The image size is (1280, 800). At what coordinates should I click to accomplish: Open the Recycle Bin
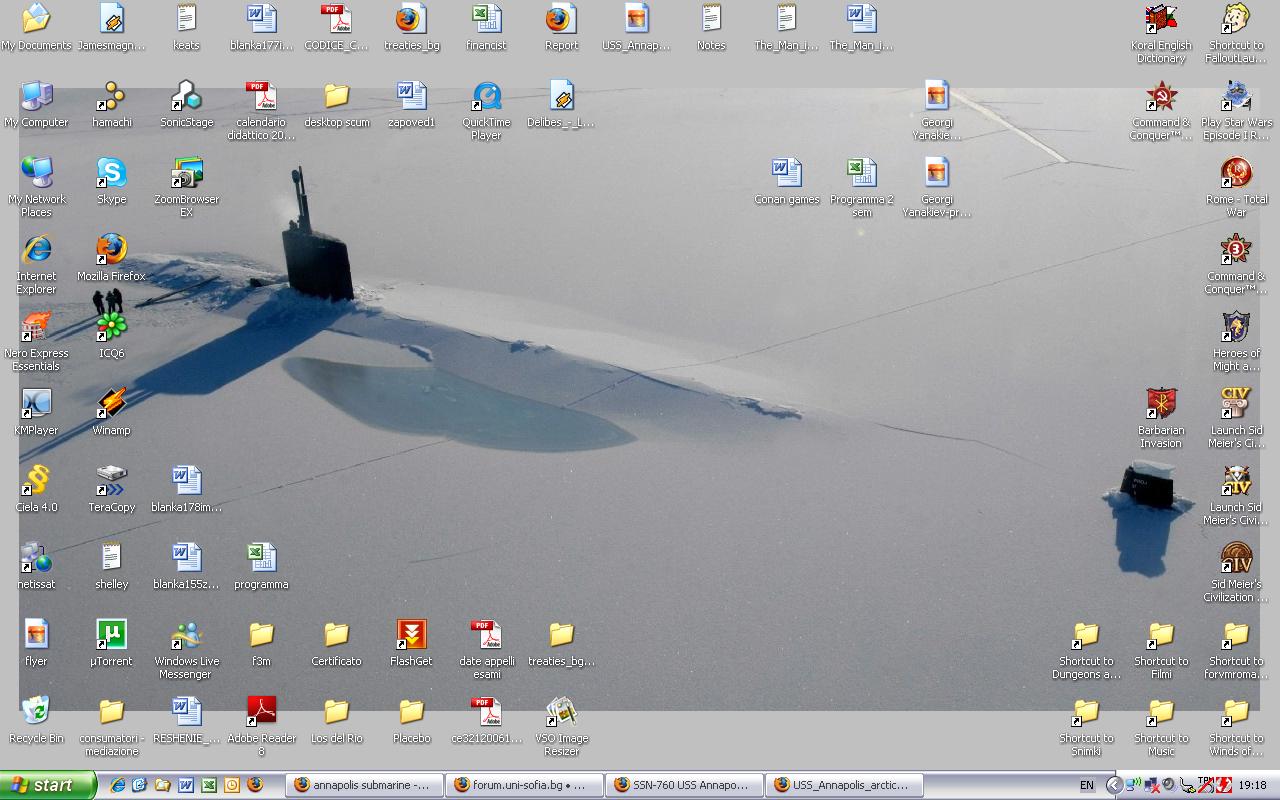pyautogui.click(x=36, y=713)
